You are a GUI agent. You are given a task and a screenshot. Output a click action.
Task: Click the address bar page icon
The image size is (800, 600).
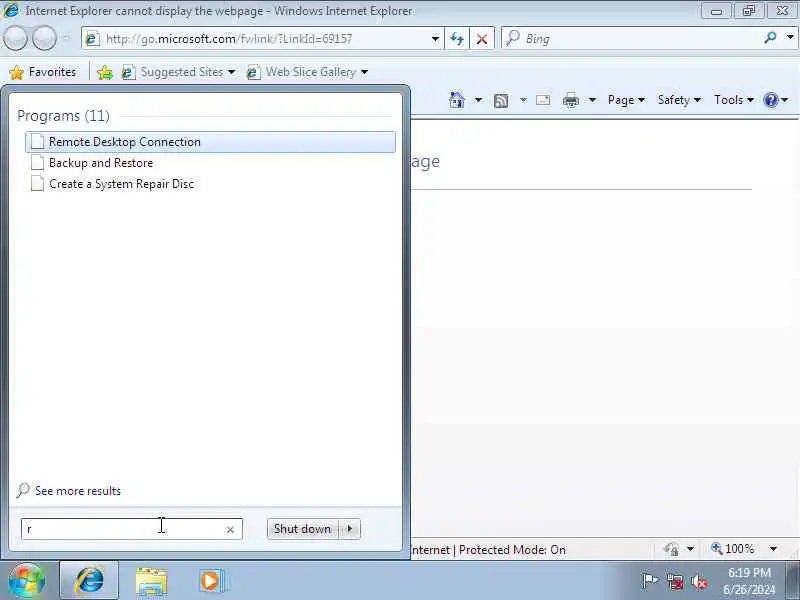pos(92,39)
